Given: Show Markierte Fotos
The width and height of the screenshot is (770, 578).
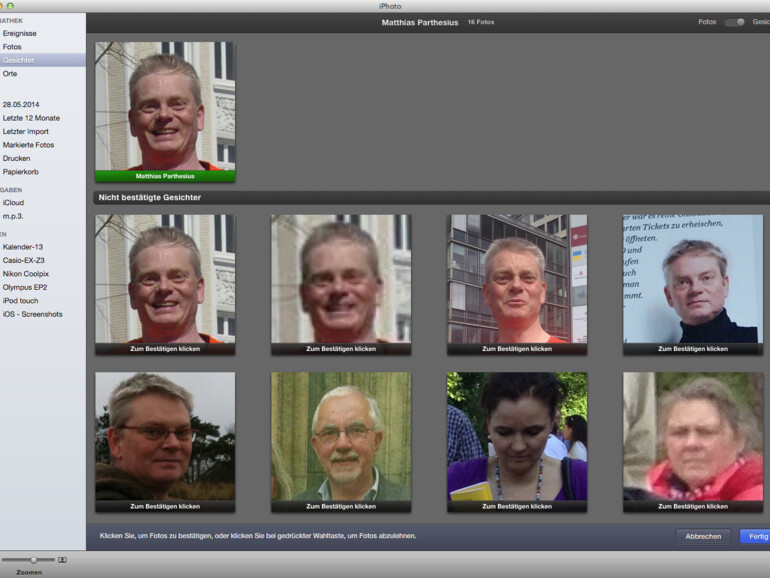Looking at the screenshot, I should click(28, 145).
